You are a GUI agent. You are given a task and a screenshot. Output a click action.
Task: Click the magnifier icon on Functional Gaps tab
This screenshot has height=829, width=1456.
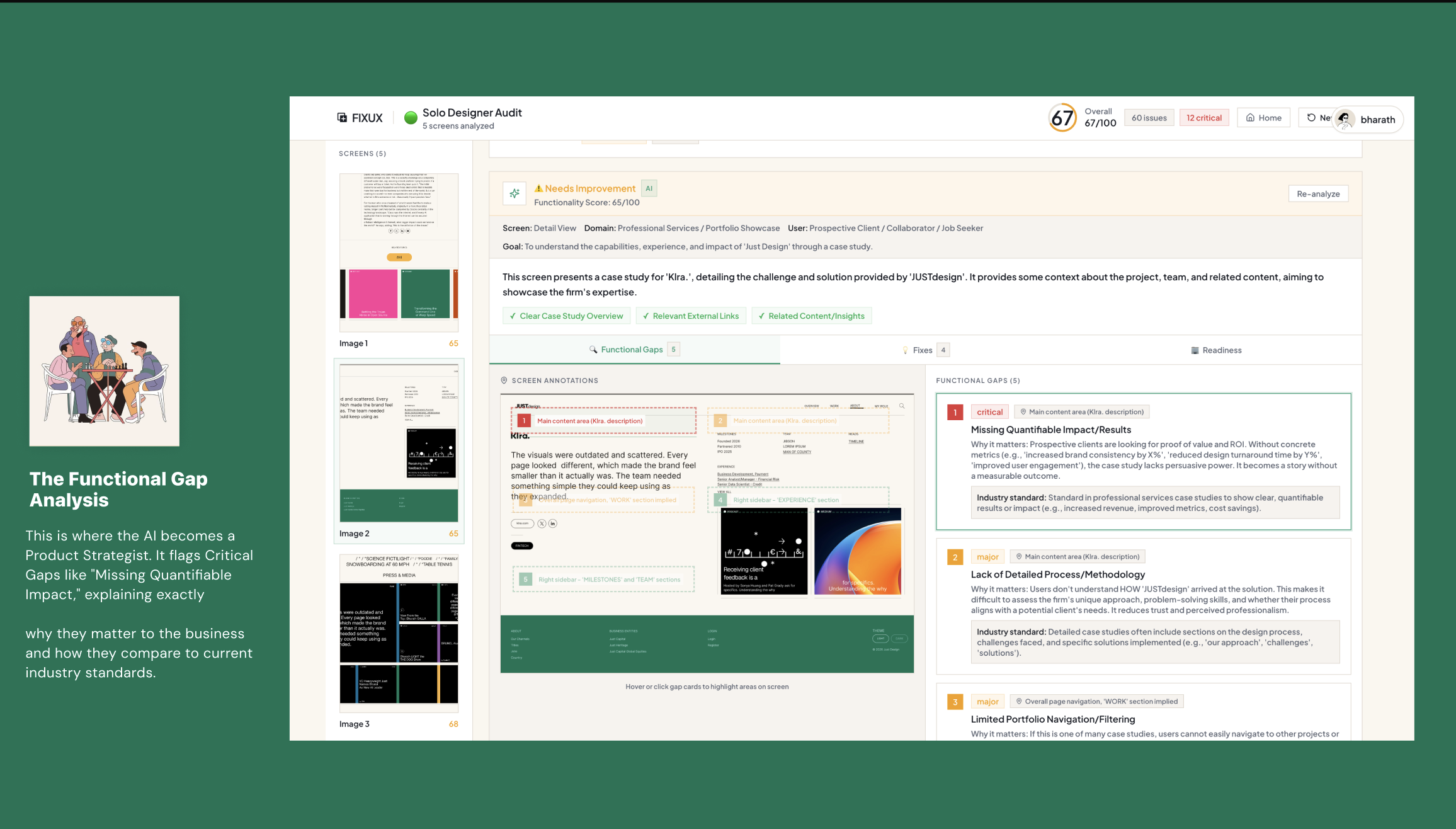tap(592, 349)
